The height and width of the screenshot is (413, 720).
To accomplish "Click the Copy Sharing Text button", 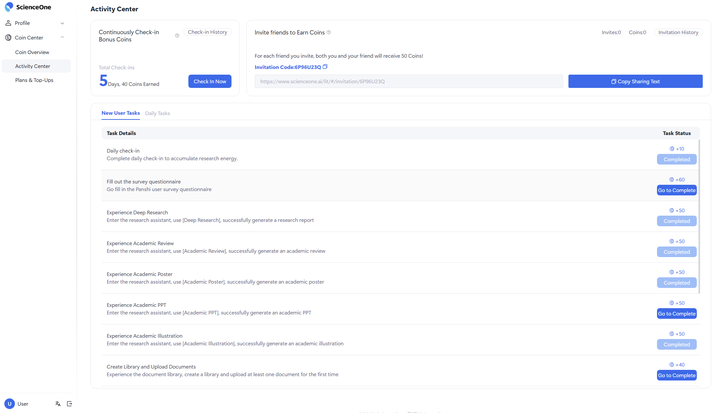I will pyautogui.click(x=636, y=81).
